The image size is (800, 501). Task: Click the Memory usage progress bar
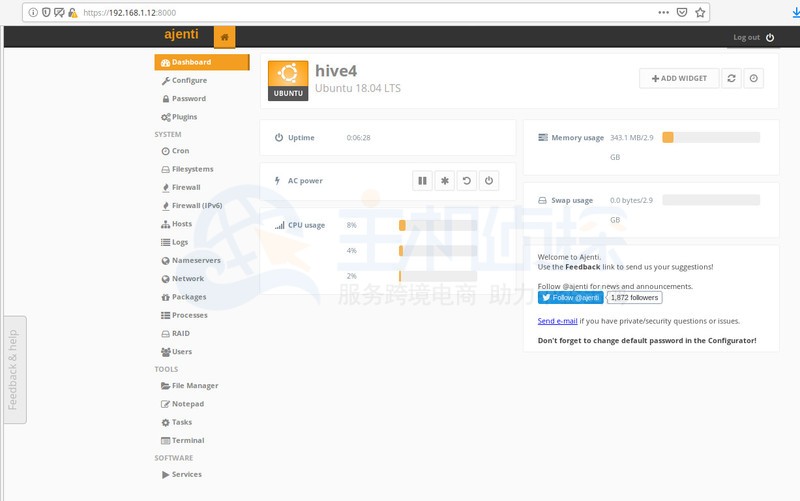pos(710,137)
